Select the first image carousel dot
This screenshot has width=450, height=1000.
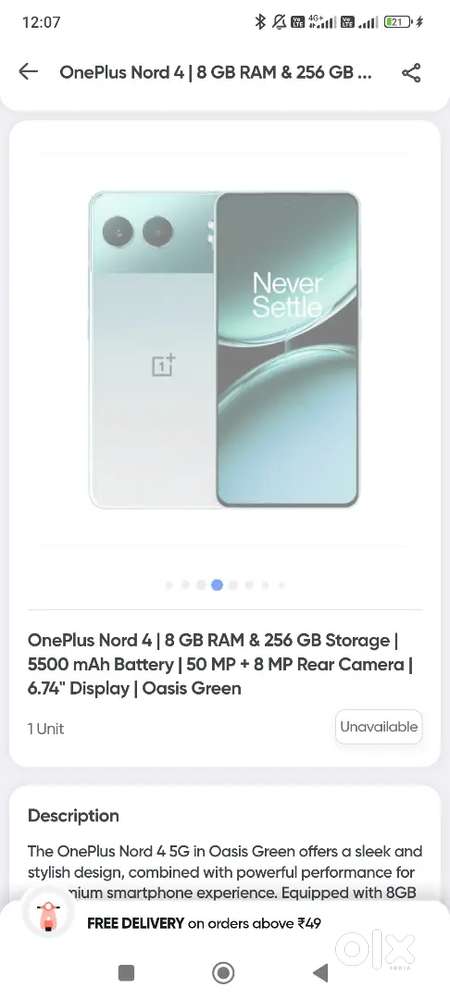click(169, 584)
